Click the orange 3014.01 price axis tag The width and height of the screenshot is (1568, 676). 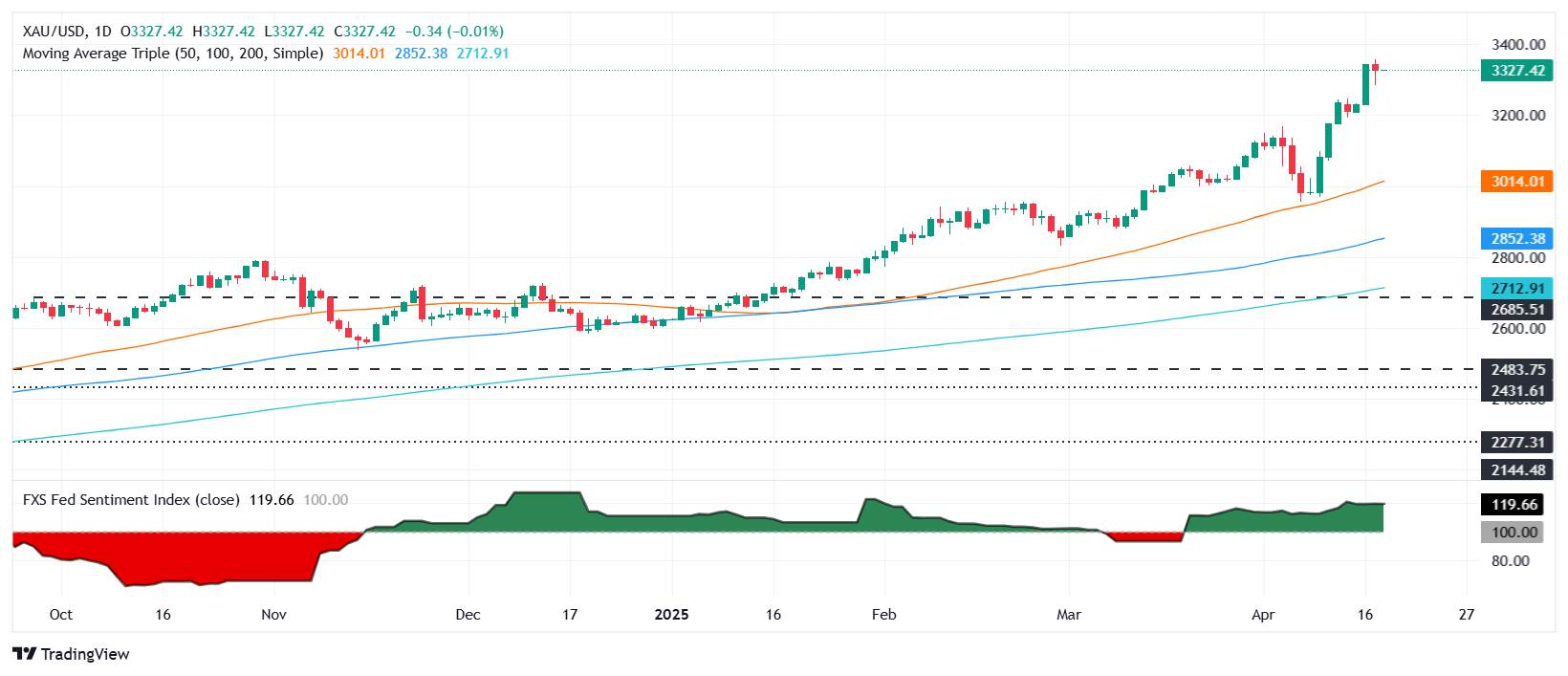(1517, 182)
